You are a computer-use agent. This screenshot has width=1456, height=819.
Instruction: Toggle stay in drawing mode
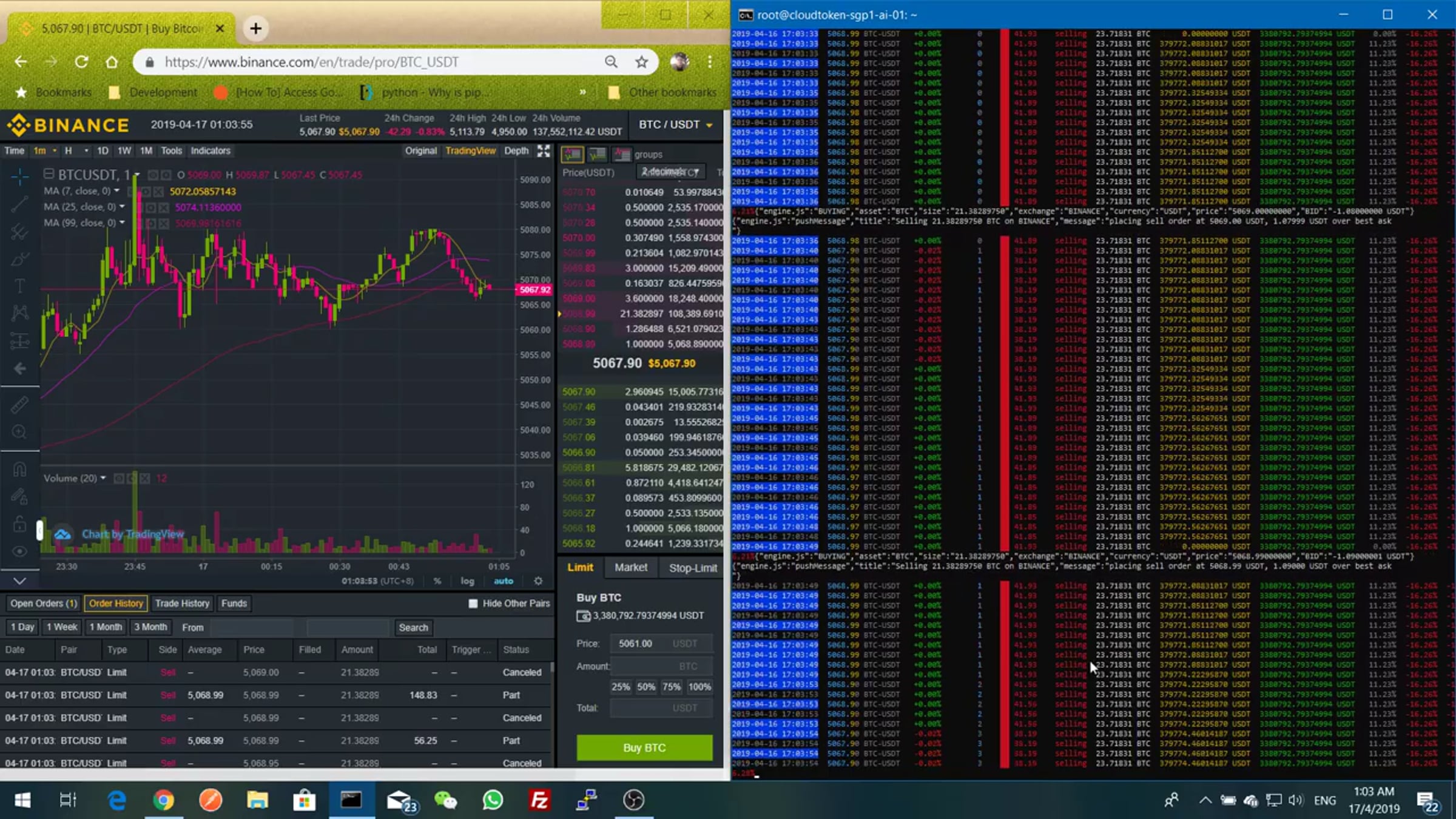point(19,496)
